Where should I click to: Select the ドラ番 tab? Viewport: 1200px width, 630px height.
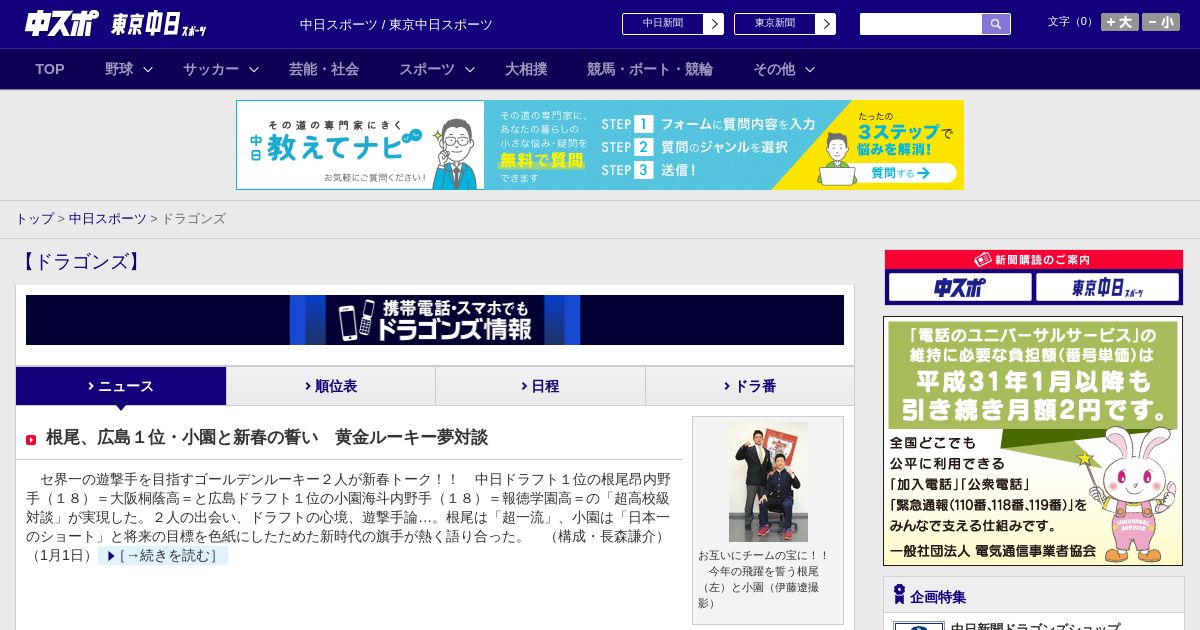point(750,386)
